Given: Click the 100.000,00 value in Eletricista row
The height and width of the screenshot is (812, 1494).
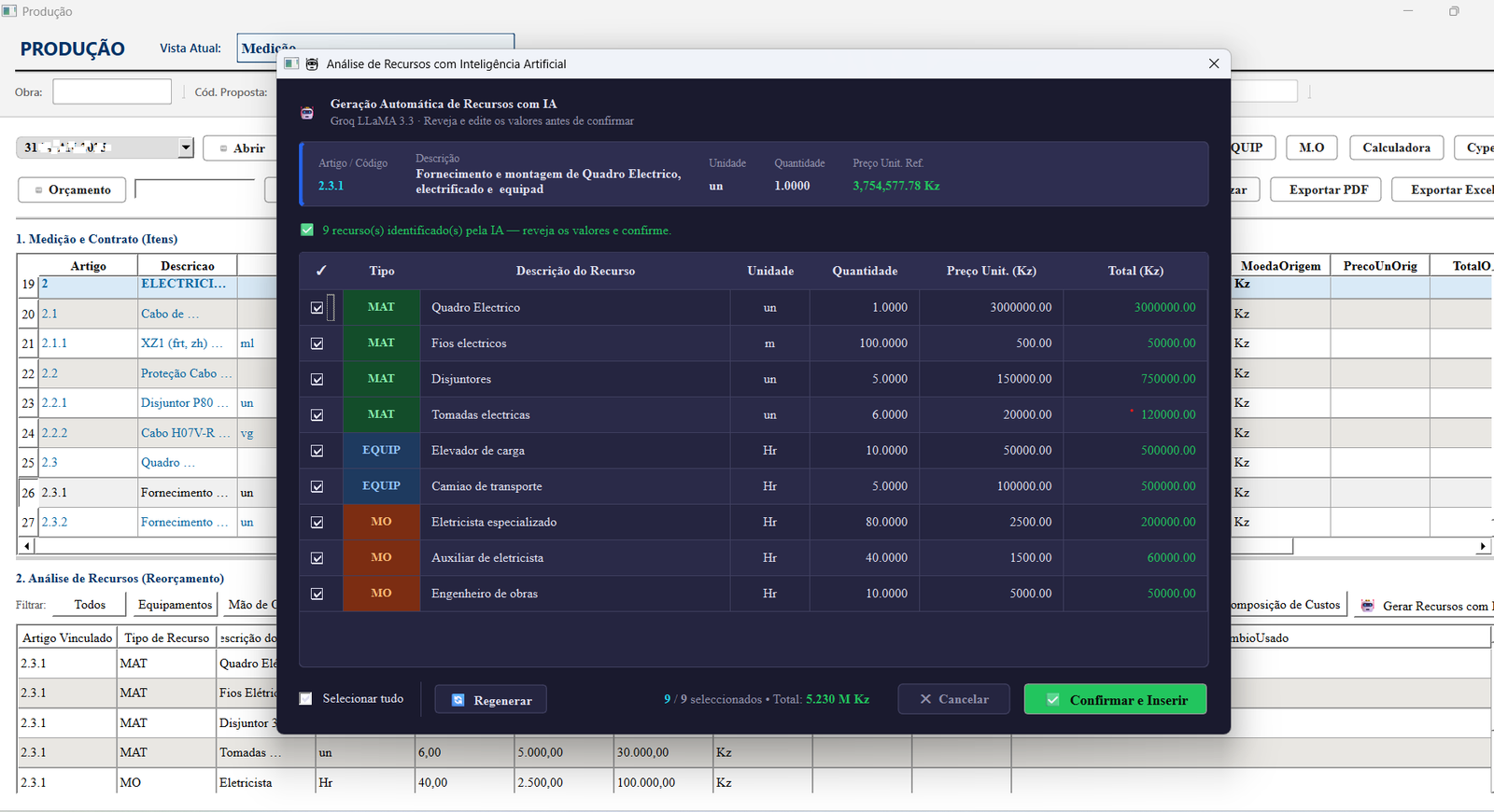Looking at the screenshot, I should 663,782.
